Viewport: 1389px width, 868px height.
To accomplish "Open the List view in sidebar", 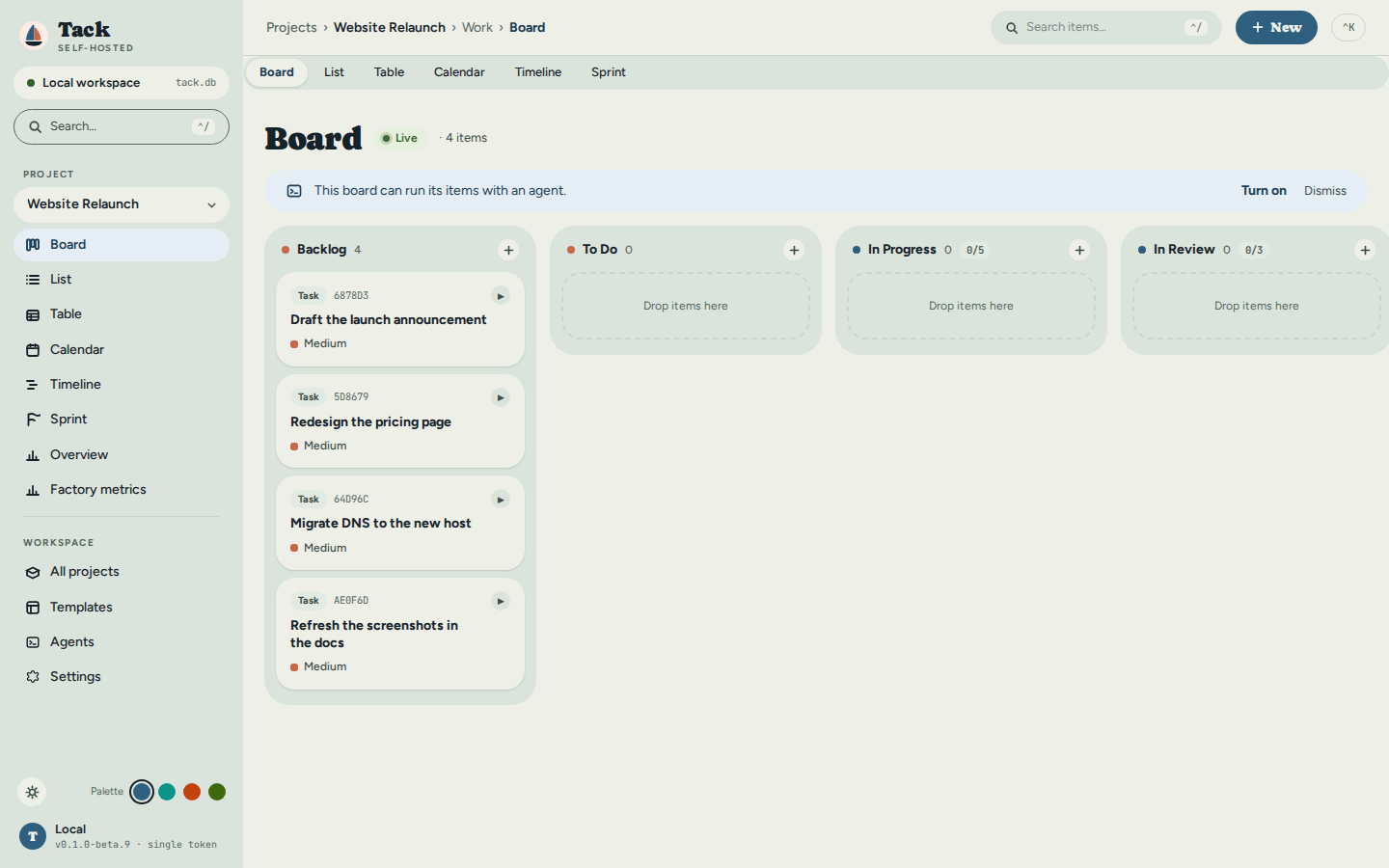I will point(122,280).
